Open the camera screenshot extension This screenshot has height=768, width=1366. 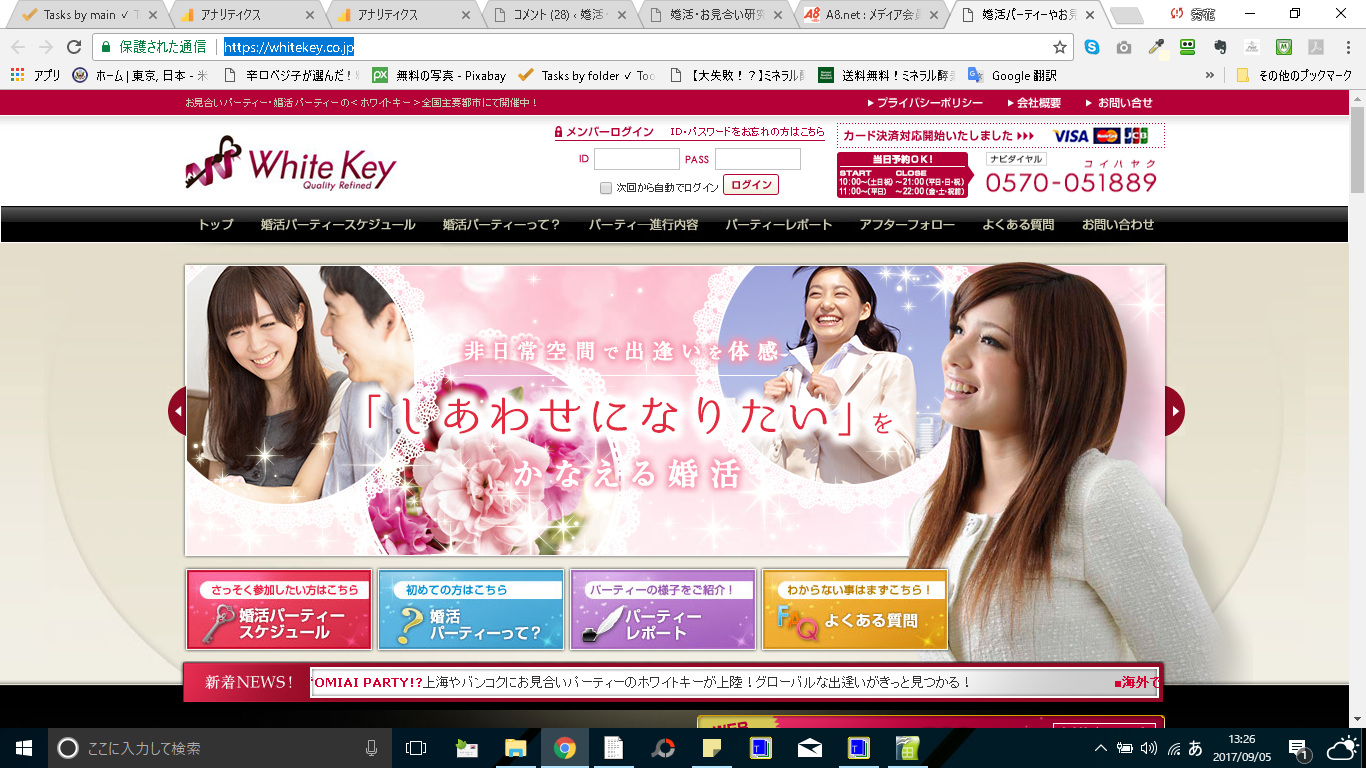pyautogui.click(x=1124, y=47)
